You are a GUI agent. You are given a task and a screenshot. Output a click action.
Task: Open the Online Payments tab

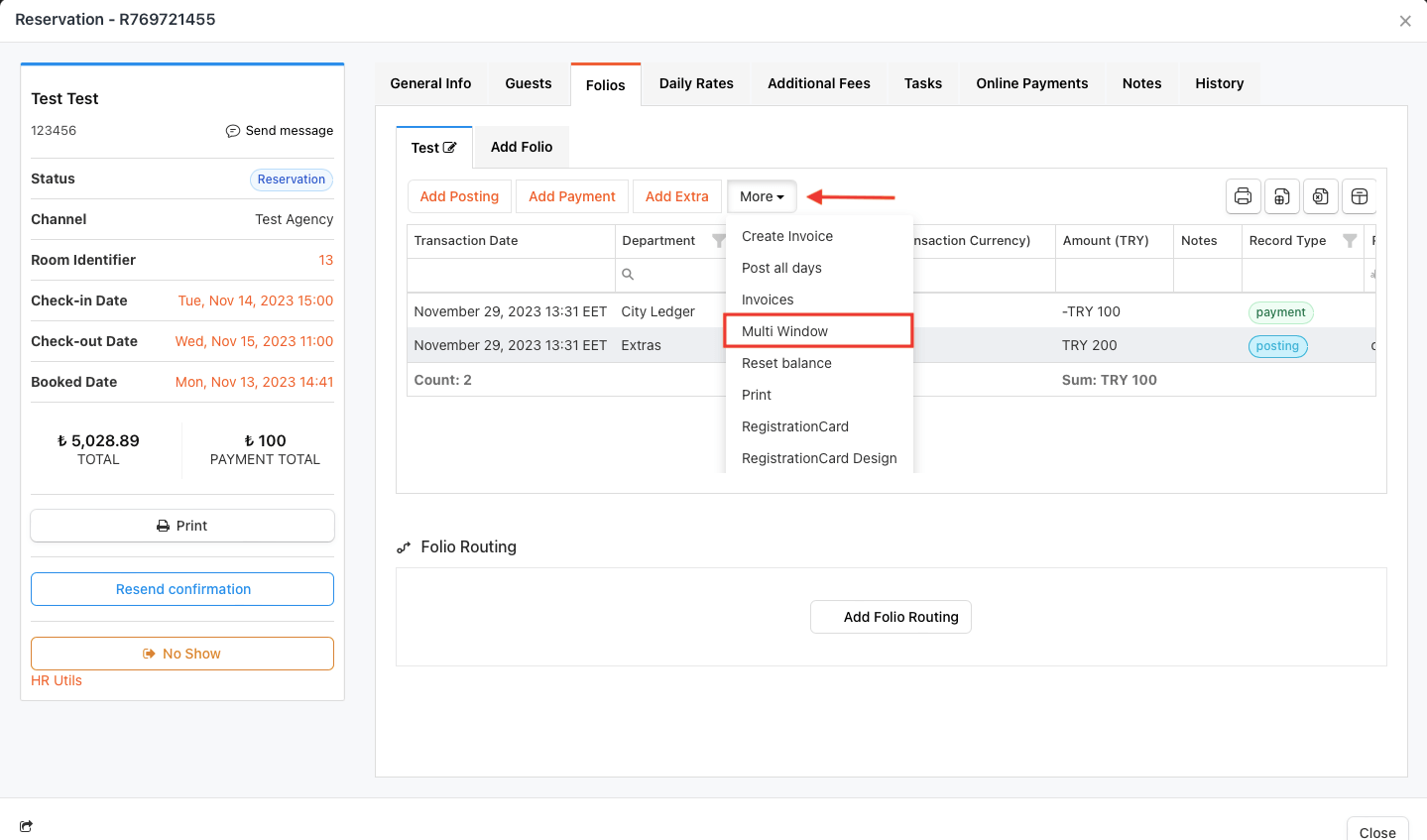(x=1031, y=83)
